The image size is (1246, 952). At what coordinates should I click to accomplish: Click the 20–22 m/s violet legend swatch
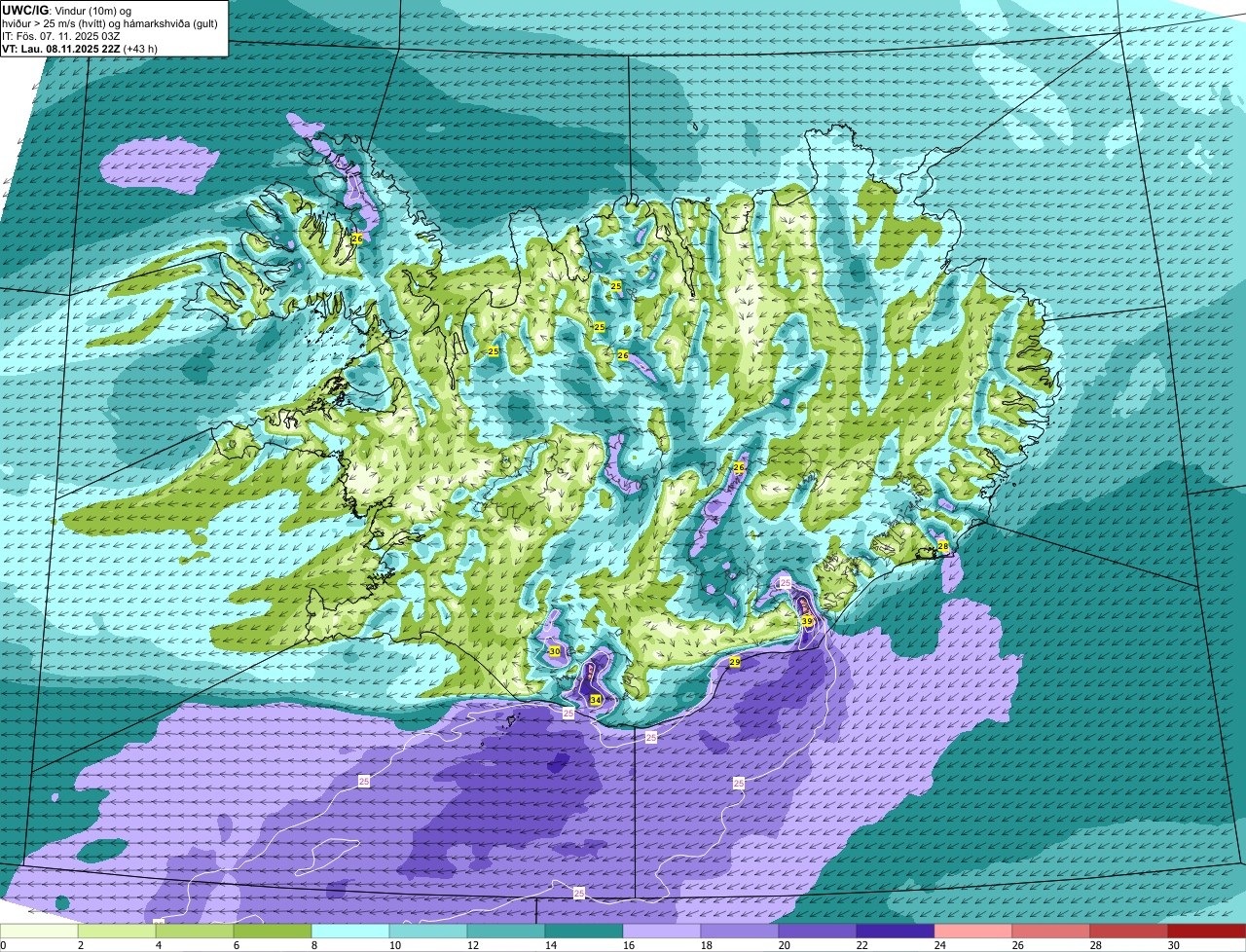pos(818,931)
